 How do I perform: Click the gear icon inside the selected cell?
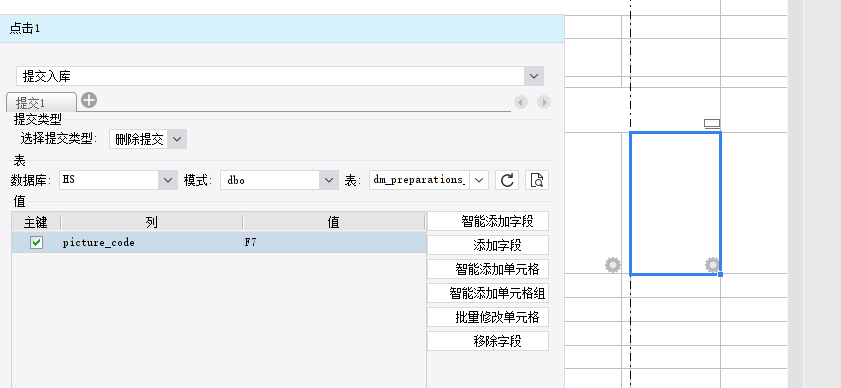pos(712,265)
